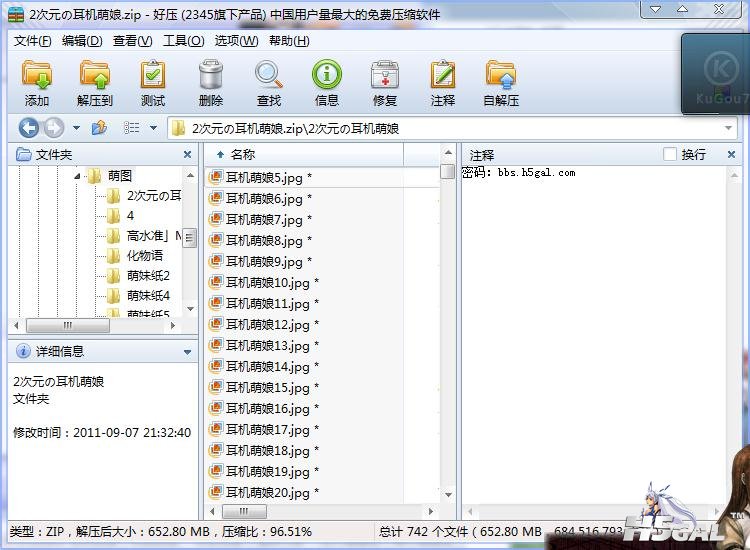Click the 自解压 (Self-extract) icon
The width and height of the screenshot is (750, 550).
[x=501, y=80]
